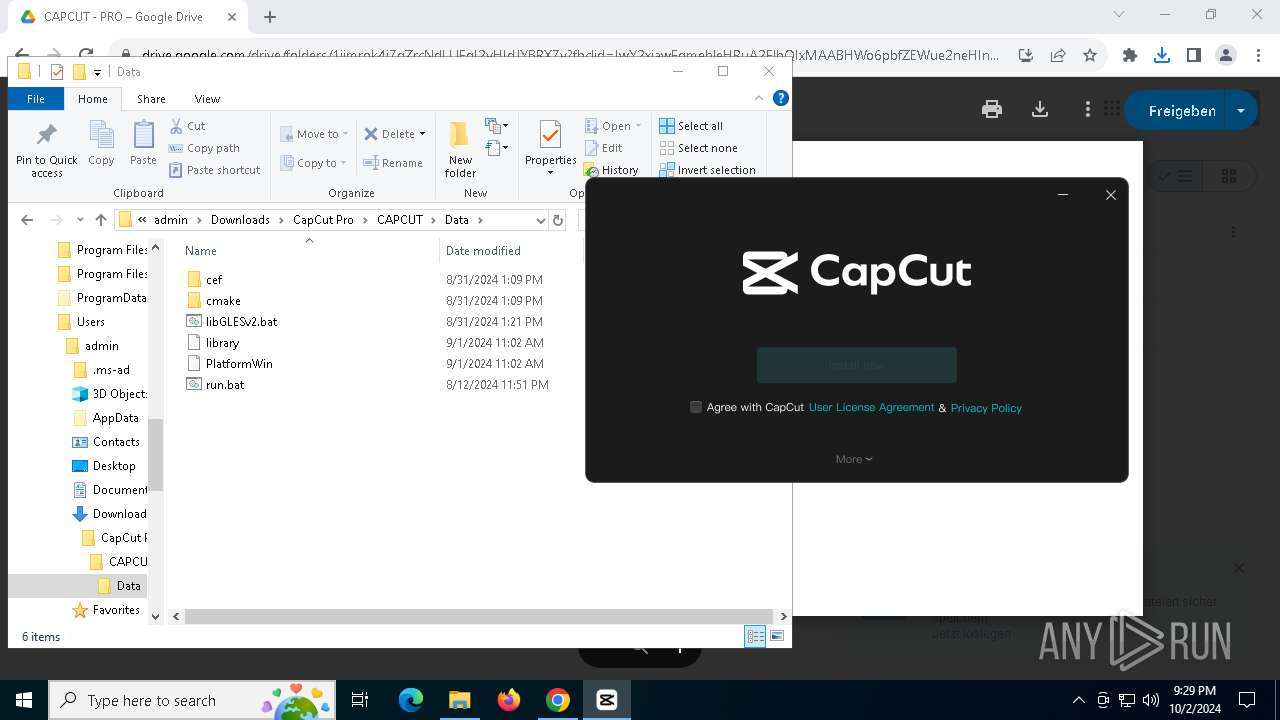Click Explorer up-folder arrow
The width and height of the screenshot is (1280, 720).
click(x=100, y=220)
